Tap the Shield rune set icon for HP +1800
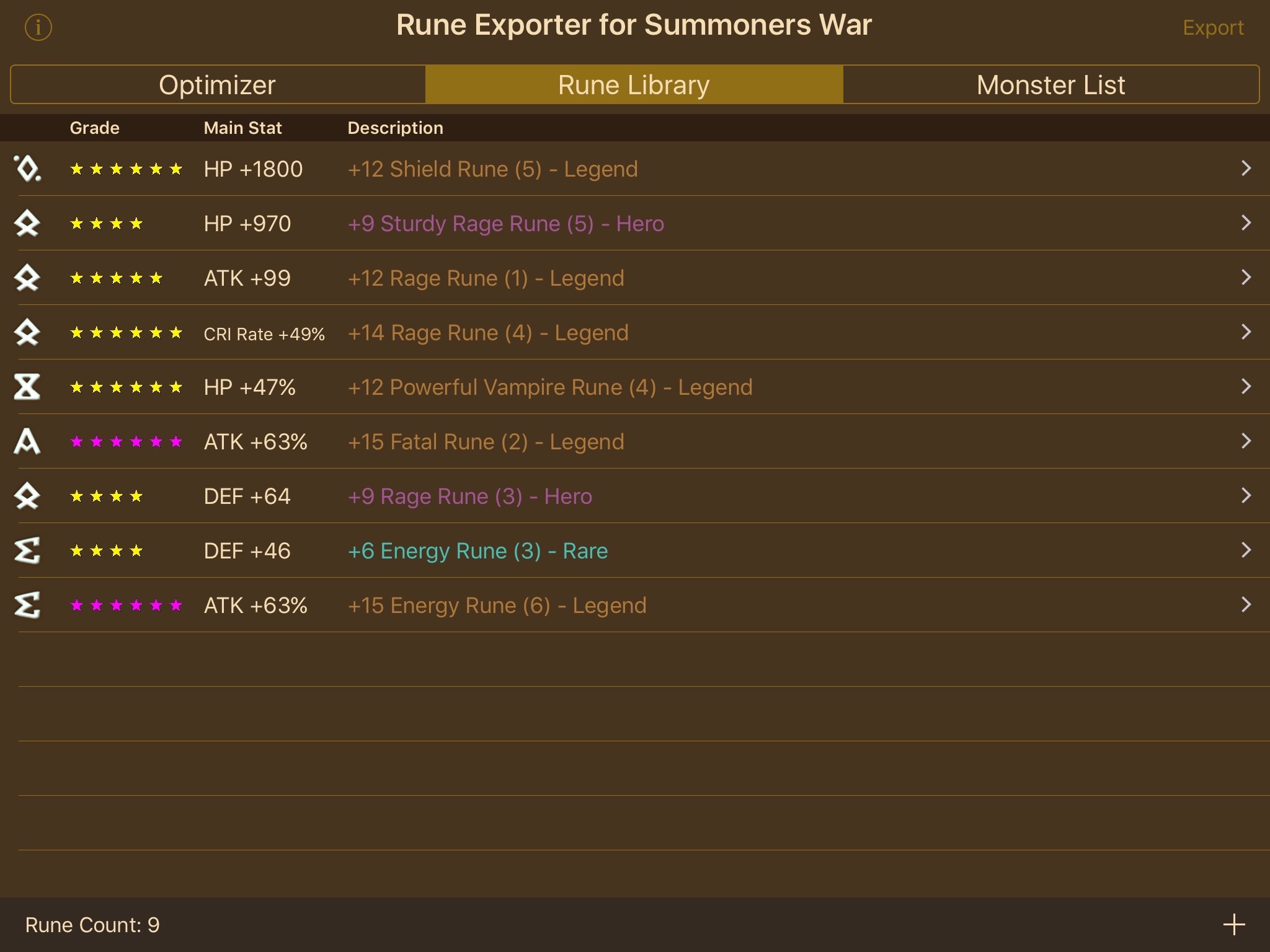The image size is (1270, 952). 27,169
